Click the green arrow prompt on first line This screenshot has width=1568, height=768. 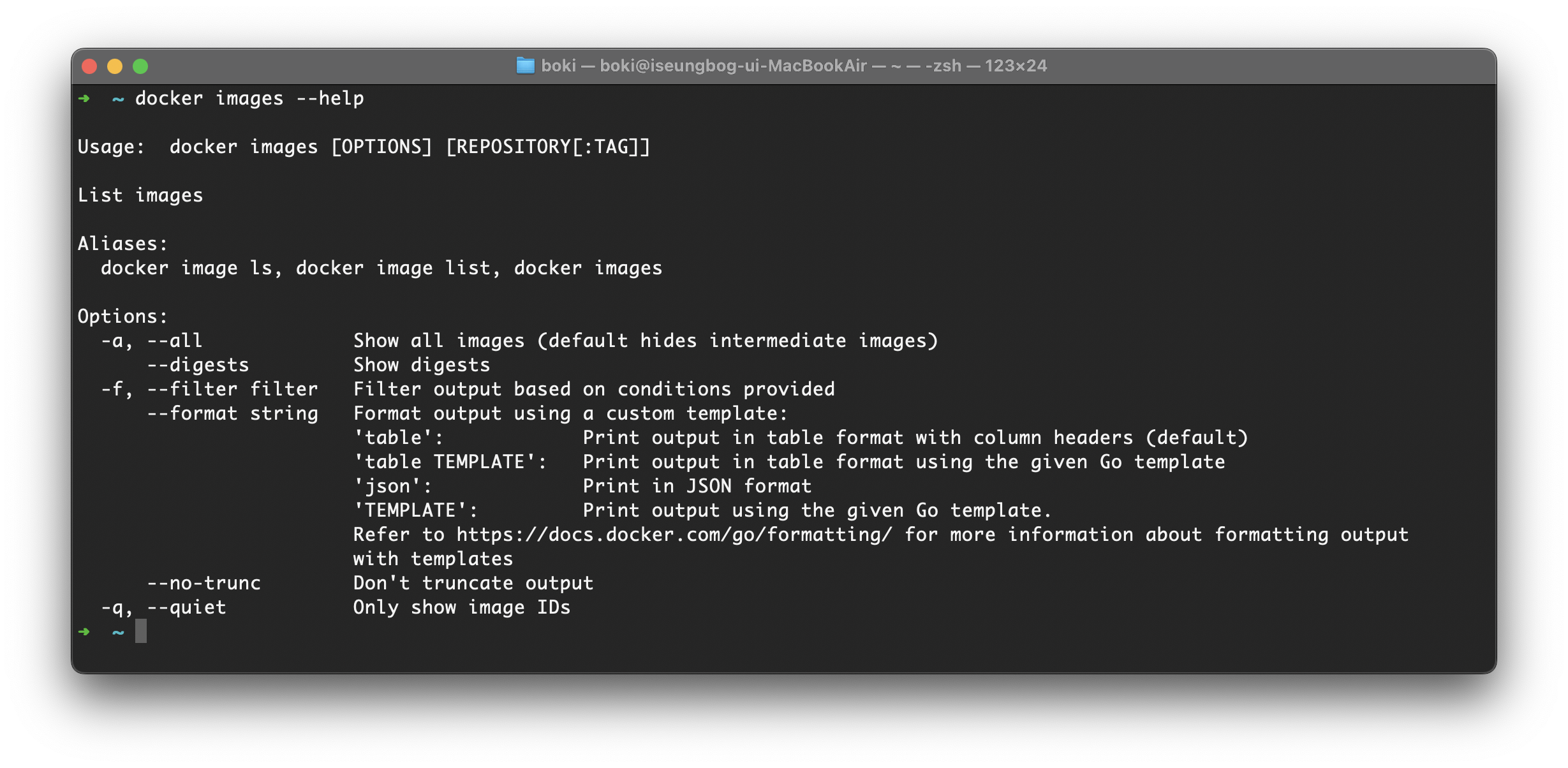tap(84, 98)
